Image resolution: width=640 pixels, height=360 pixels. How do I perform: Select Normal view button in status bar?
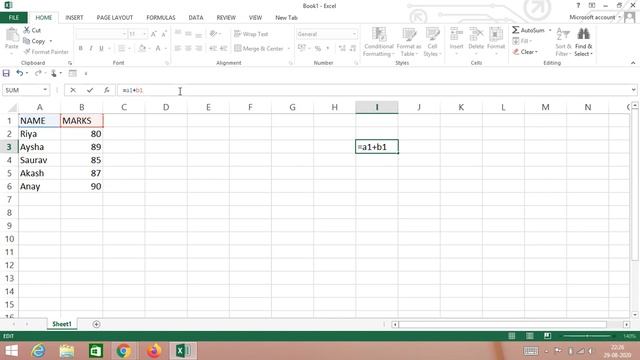pos(511,336)
